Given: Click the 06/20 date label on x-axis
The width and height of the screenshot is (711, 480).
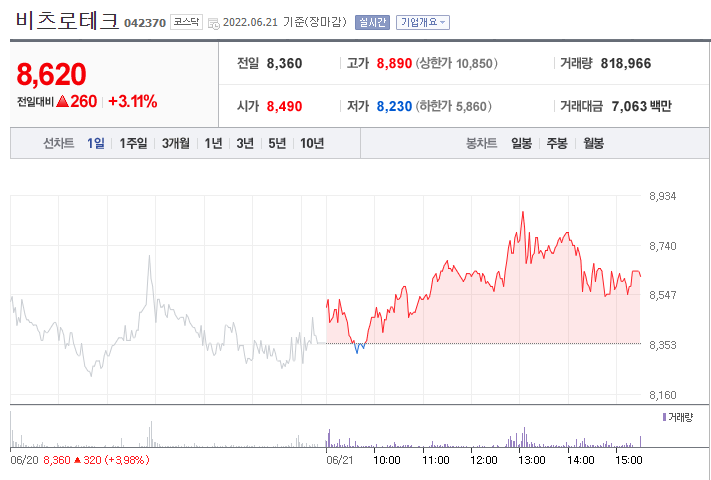Looking at the screenshot, I should (x=24, y=460).
